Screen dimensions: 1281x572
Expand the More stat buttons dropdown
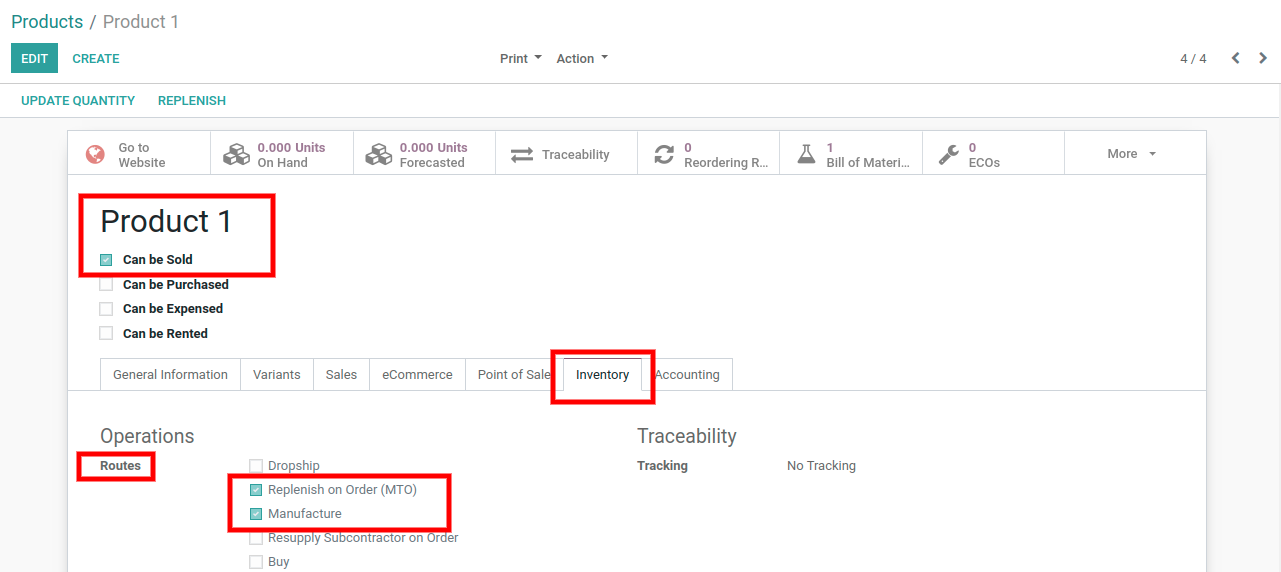(x=1132, y=154)
